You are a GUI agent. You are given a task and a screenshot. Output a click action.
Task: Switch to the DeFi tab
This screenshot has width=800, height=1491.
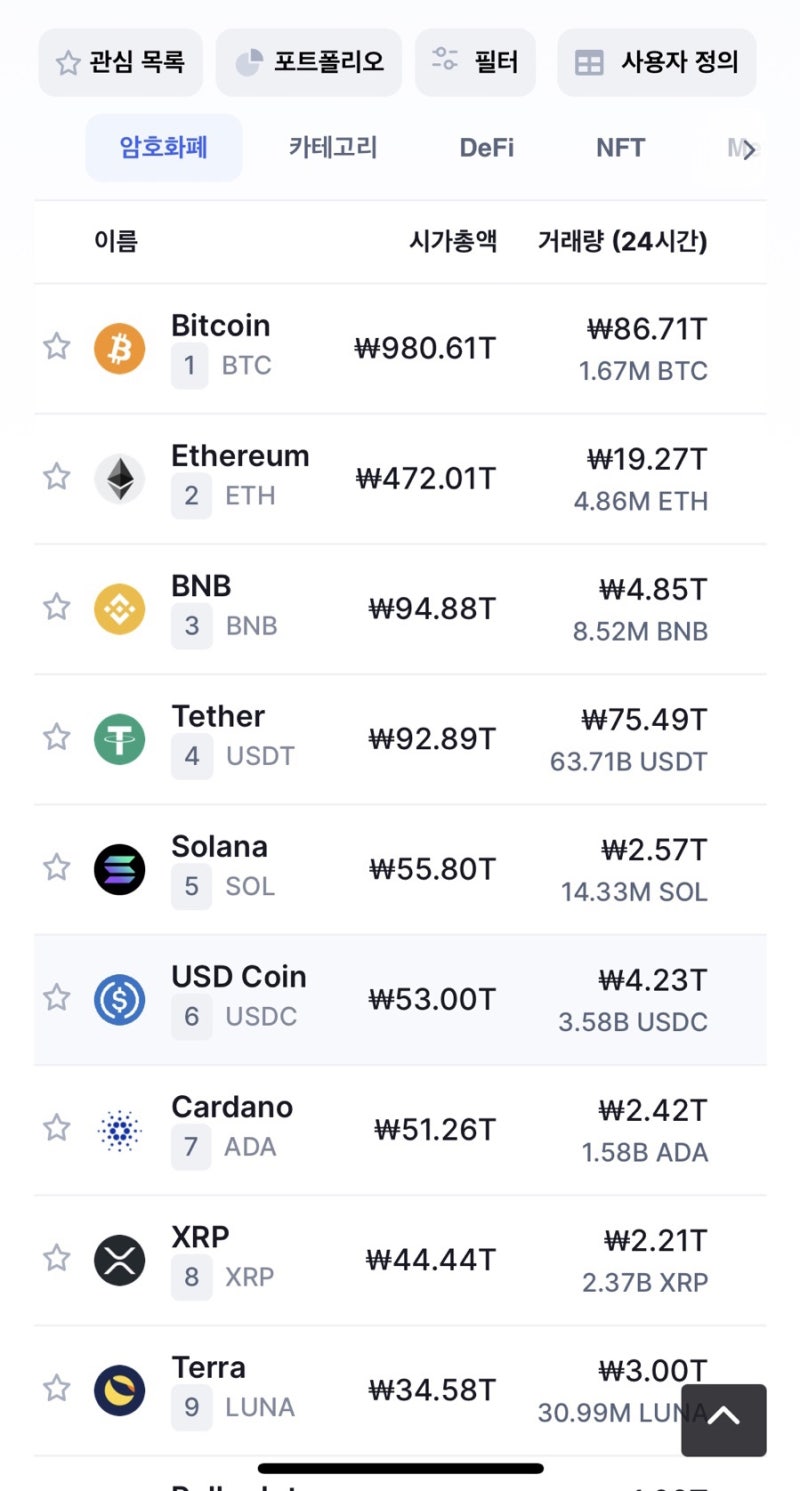(486, 148)
